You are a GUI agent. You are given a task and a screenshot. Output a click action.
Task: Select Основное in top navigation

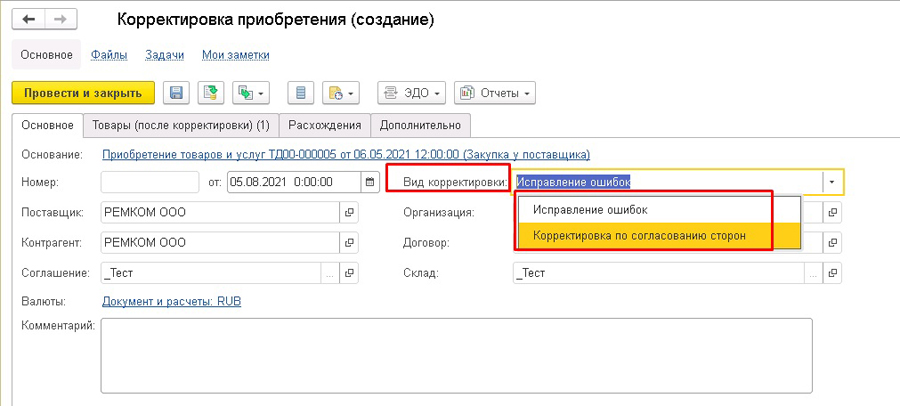(46, 55)
